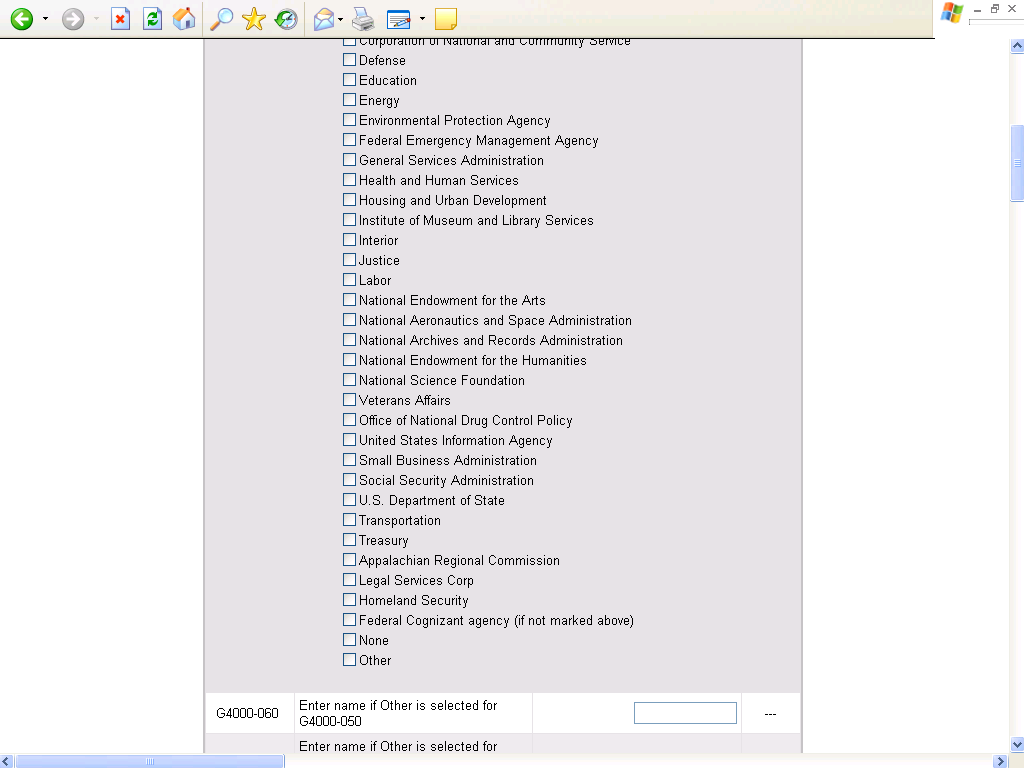Tick Legal Services Corp checkbox
The width and height of the screenshot is (1024, 768).
click(349, 579)
